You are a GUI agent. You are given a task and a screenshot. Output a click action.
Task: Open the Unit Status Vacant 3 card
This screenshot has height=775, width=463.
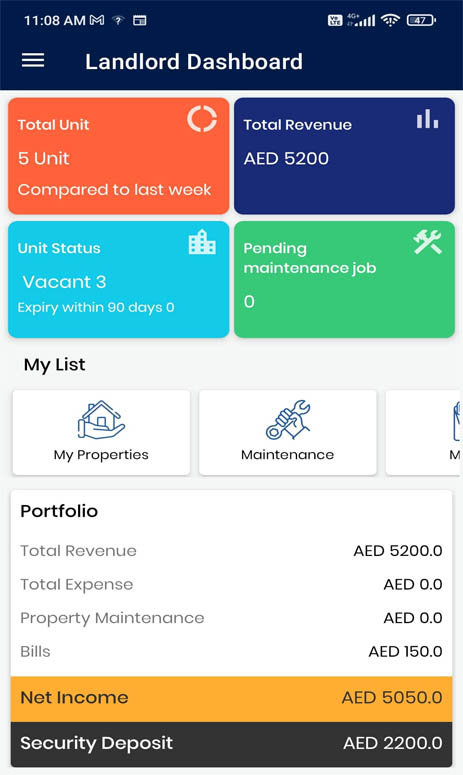pos(119,279)
